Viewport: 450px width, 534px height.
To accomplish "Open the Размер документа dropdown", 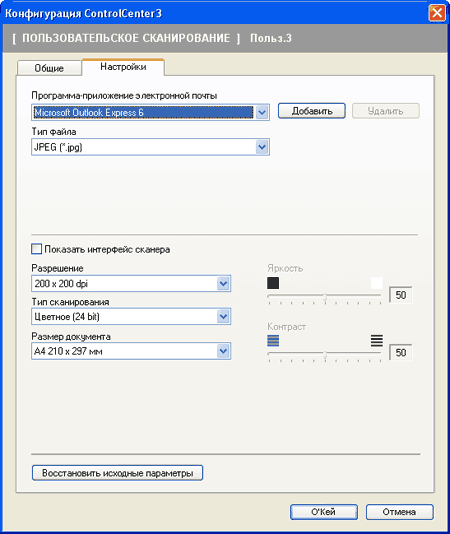I will tap(223, 351).
